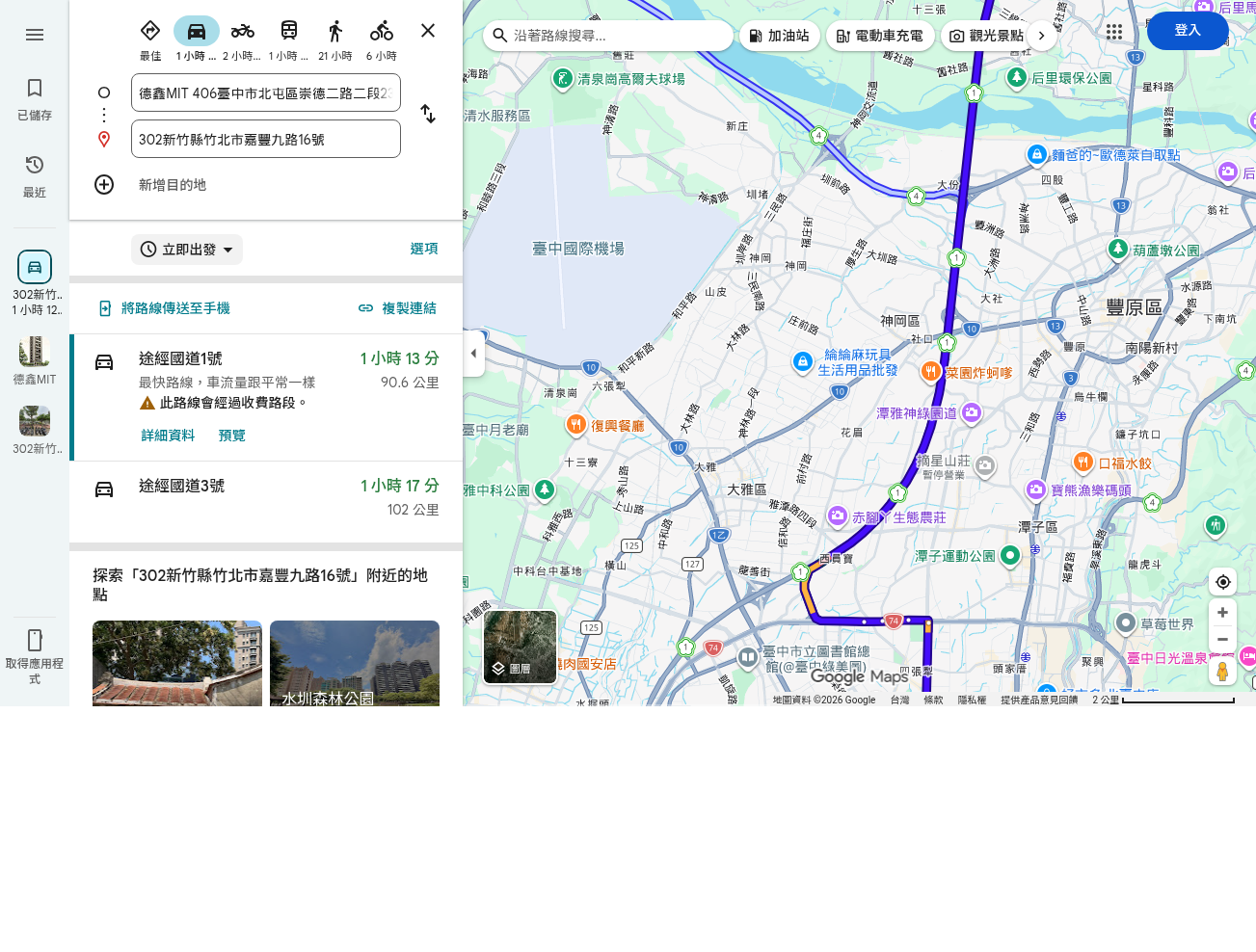1256x952 pixels.
Task: Filter by 觀光景點 attractions
Action: [x=986, y=36]
